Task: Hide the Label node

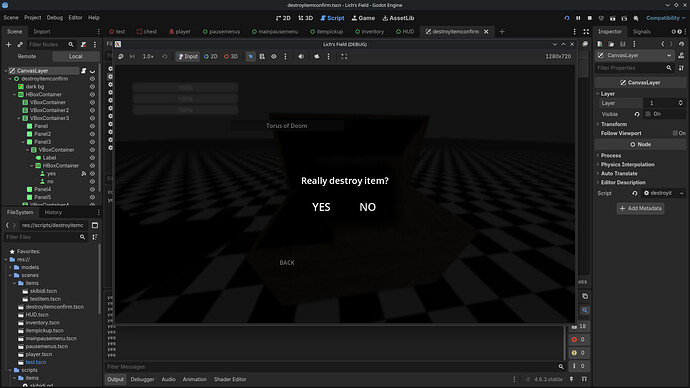Action: [x=92, y=158]
